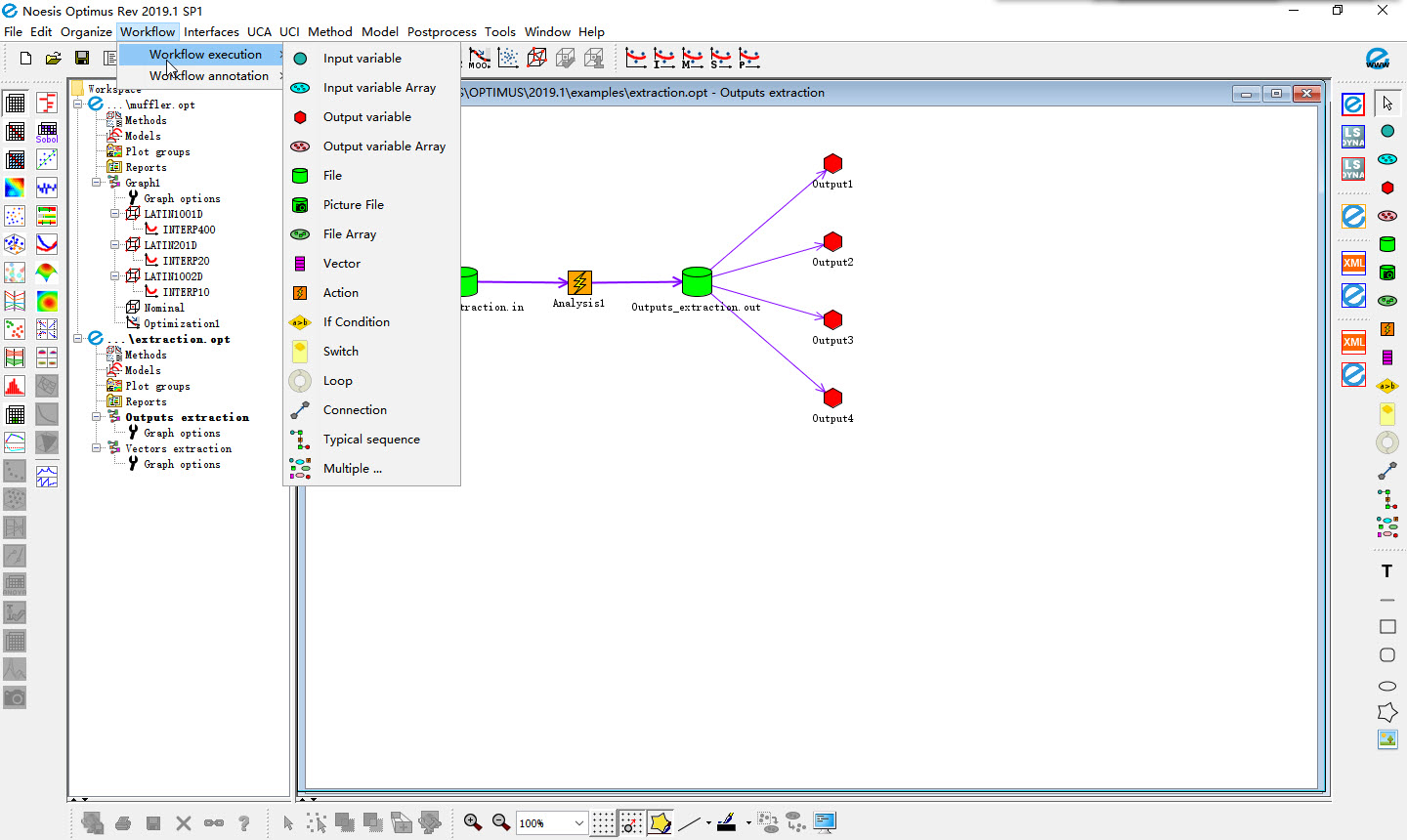1407x840 pixels.
Task: Click the line annotation tool in right palette
Action: tap(1387, 599)
